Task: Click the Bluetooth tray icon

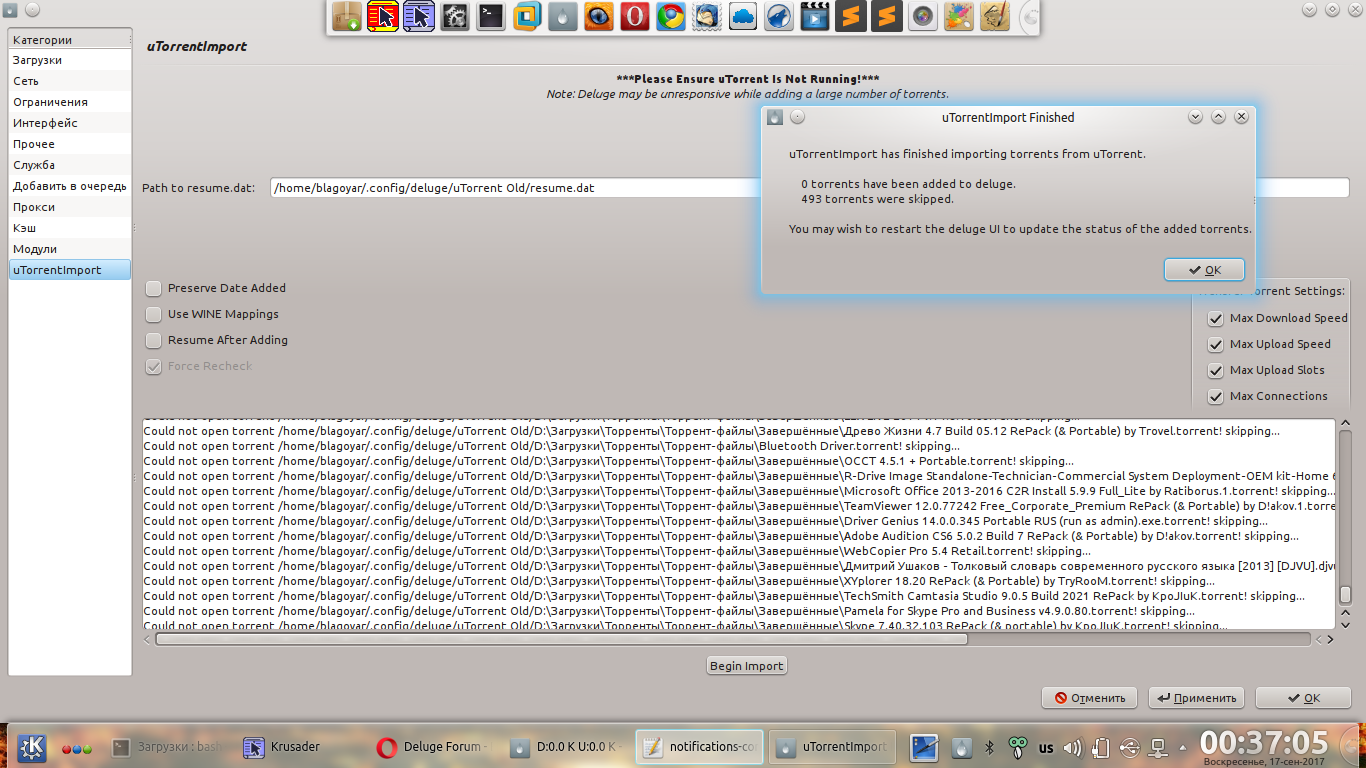Action: click(990, 747)
